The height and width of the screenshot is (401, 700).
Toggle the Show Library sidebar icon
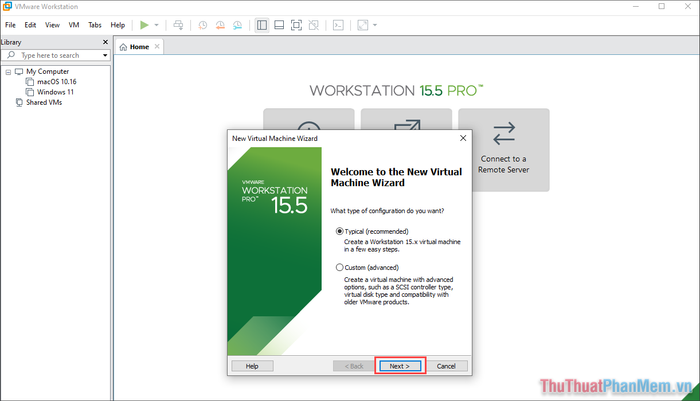tap(262, 25)
